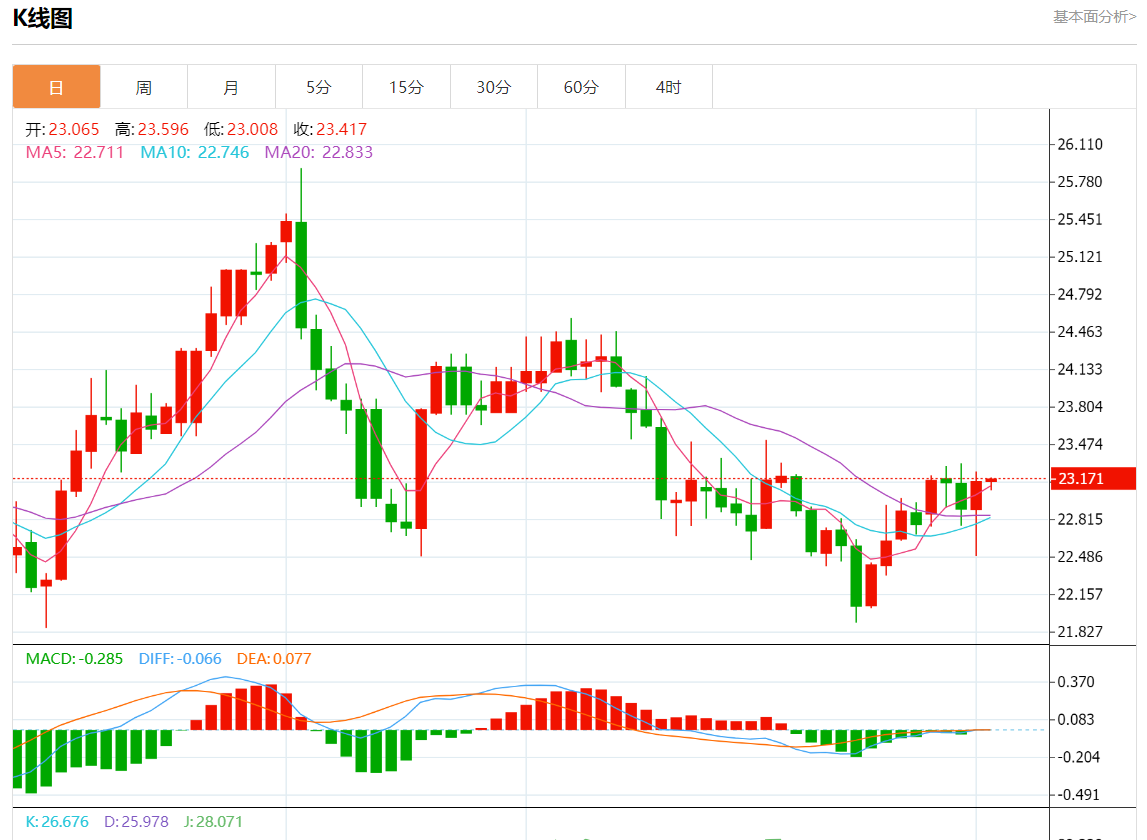
Task: Switch to the 周 weekly tab
Action: pyautogui.click(x=144, y=87)
